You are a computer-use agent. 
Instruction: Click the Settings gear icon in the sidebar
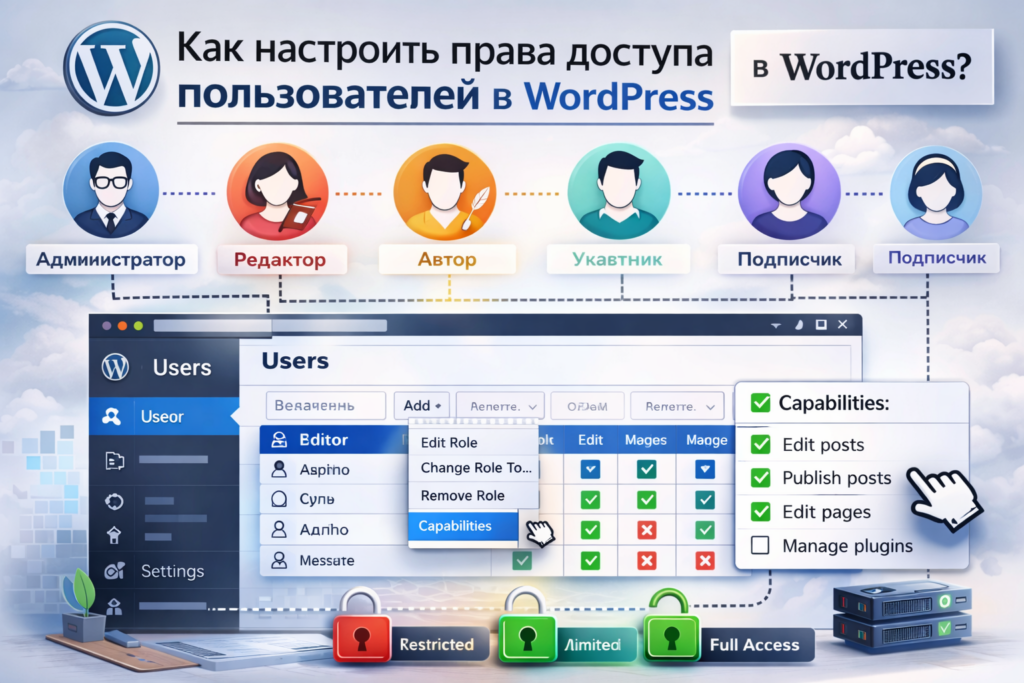pos(114,571)
